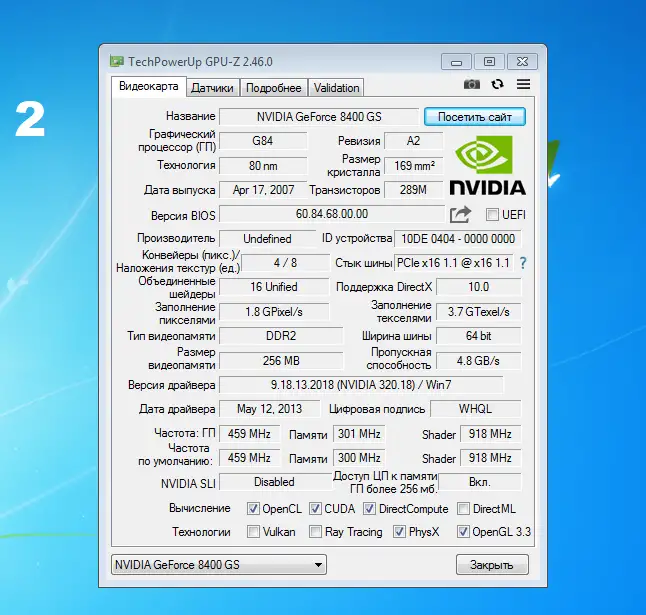Click the Закрыть button
646x615 pixels.
492,564
